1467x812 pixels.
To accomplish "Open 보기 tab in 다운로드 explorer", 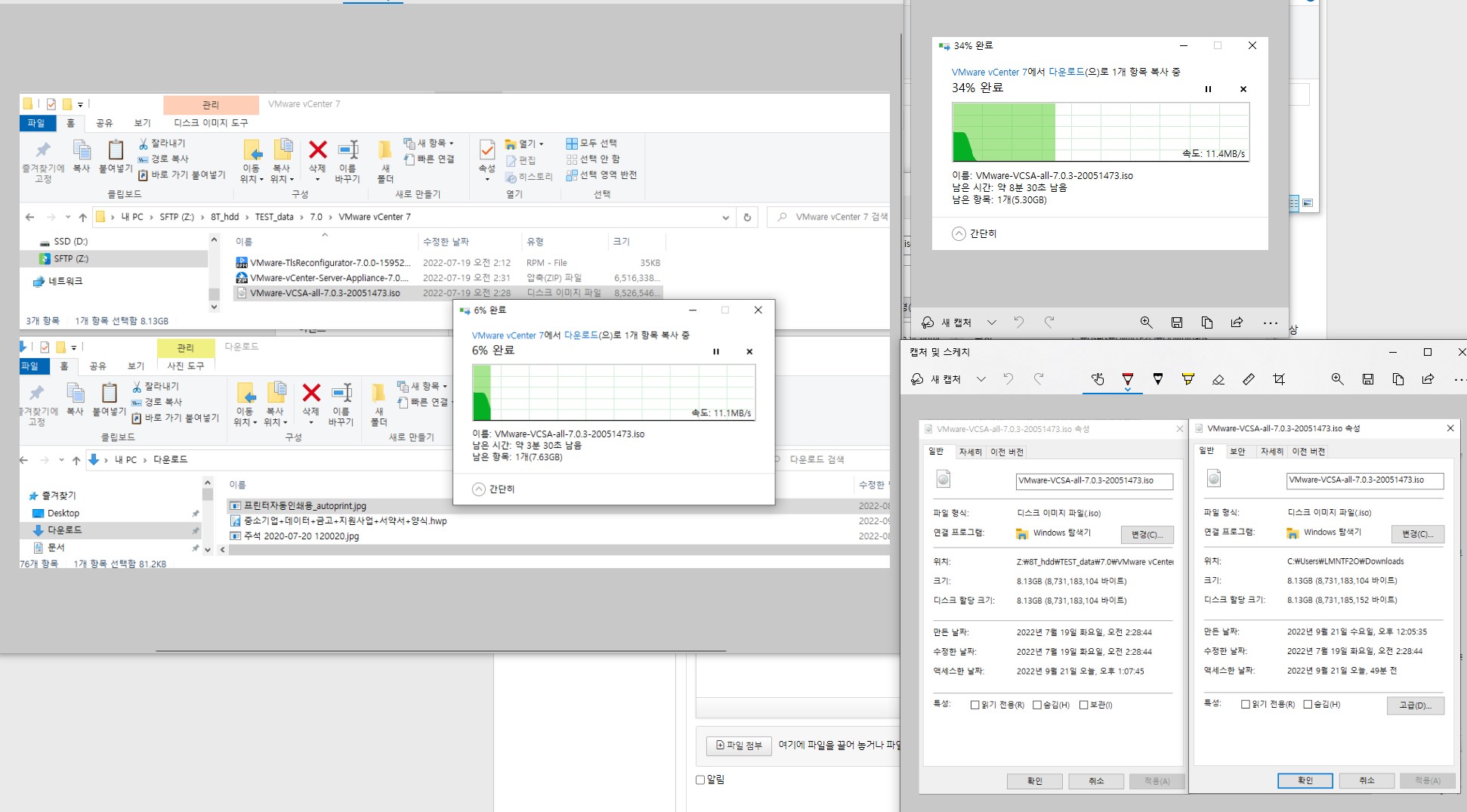I will coord(136,366).
